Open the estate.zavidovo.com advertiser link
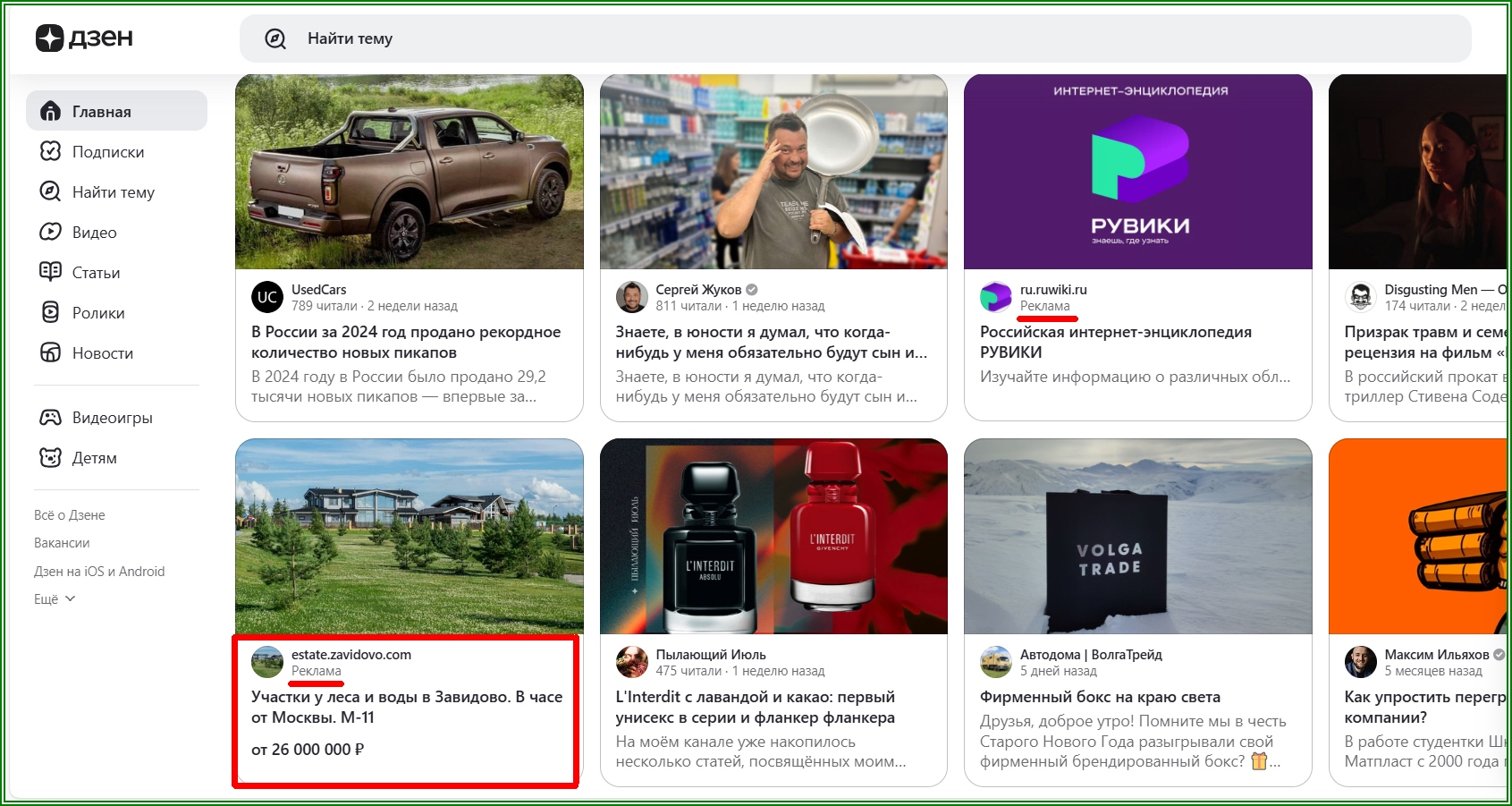Viewport: 1512px width, 806px height. [x=351, y=655]
